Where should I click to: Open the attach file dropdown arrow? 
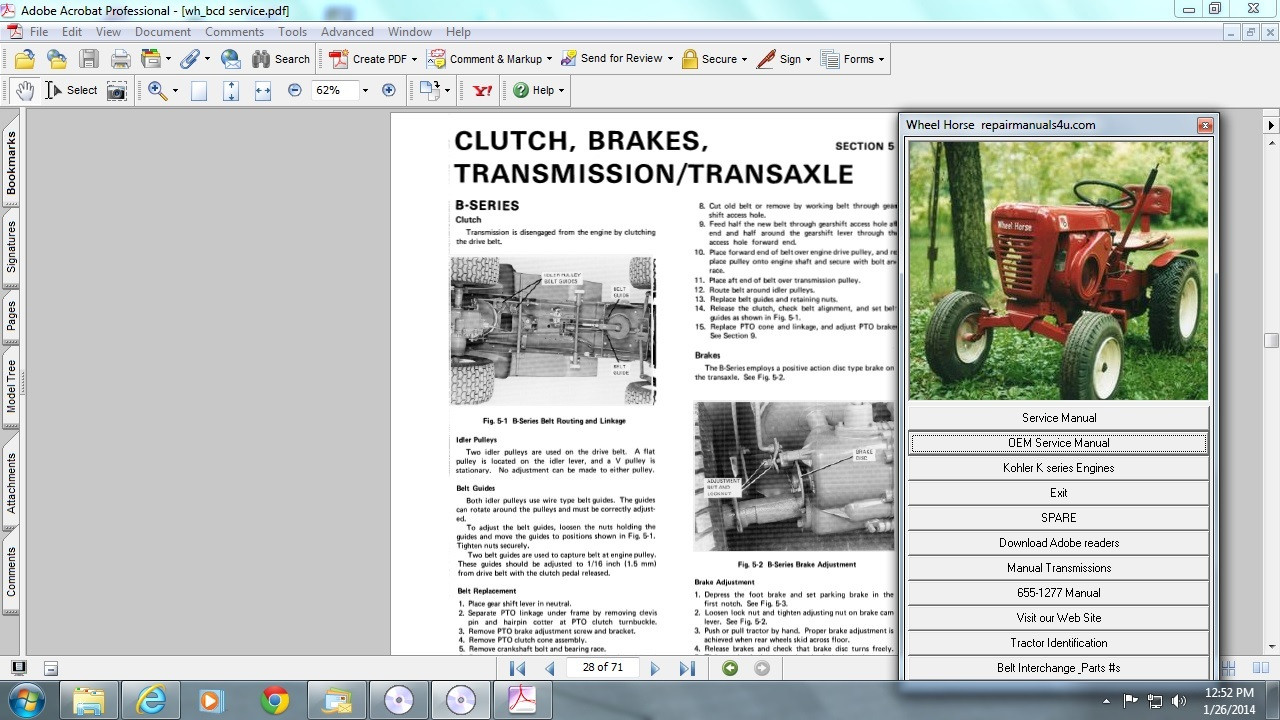point(205,60)
